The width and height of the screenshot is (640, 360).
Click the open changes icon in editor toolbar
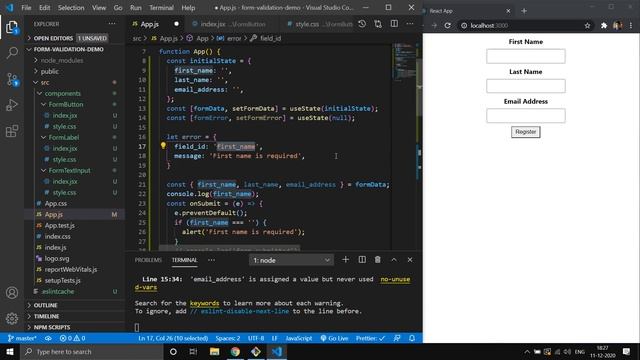click(x=378, y=24)
